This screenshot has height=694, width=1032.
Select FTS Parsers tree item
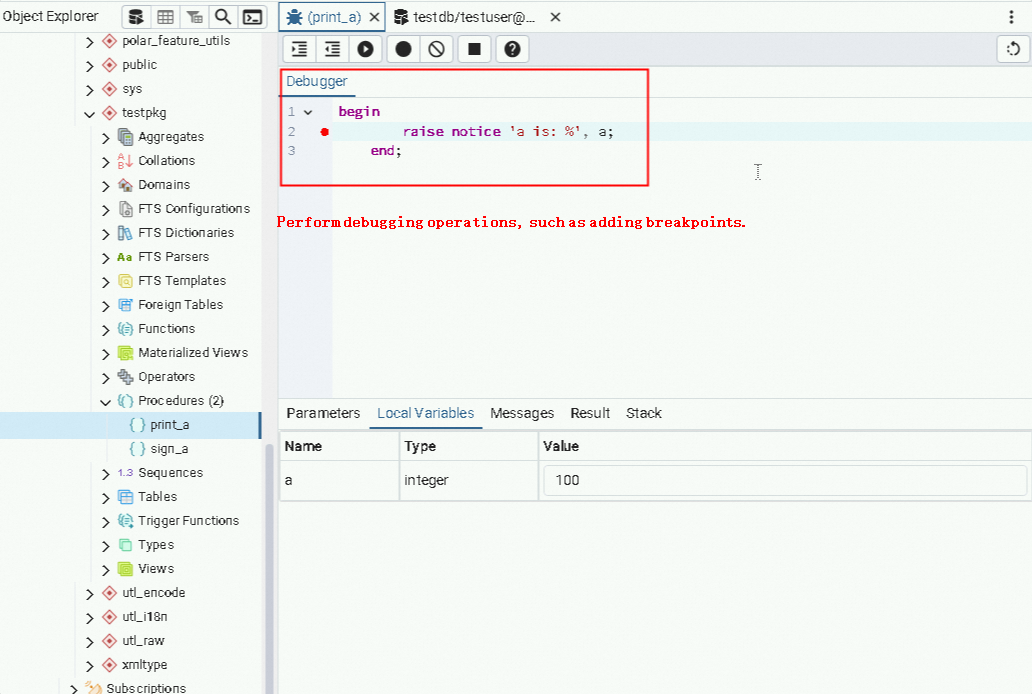tap(174, 257)
